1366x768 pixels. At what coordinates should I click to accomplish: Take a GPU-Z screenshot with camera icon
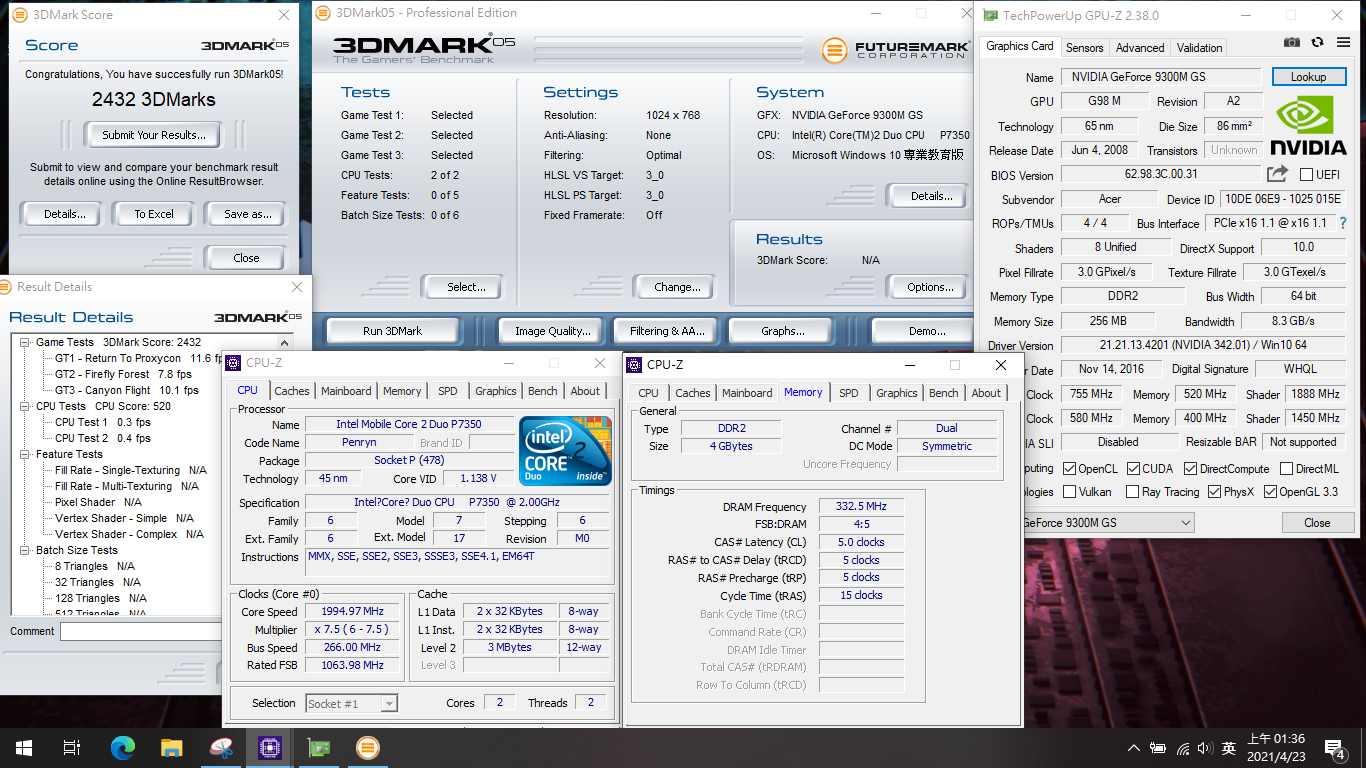click(1292, 42)
